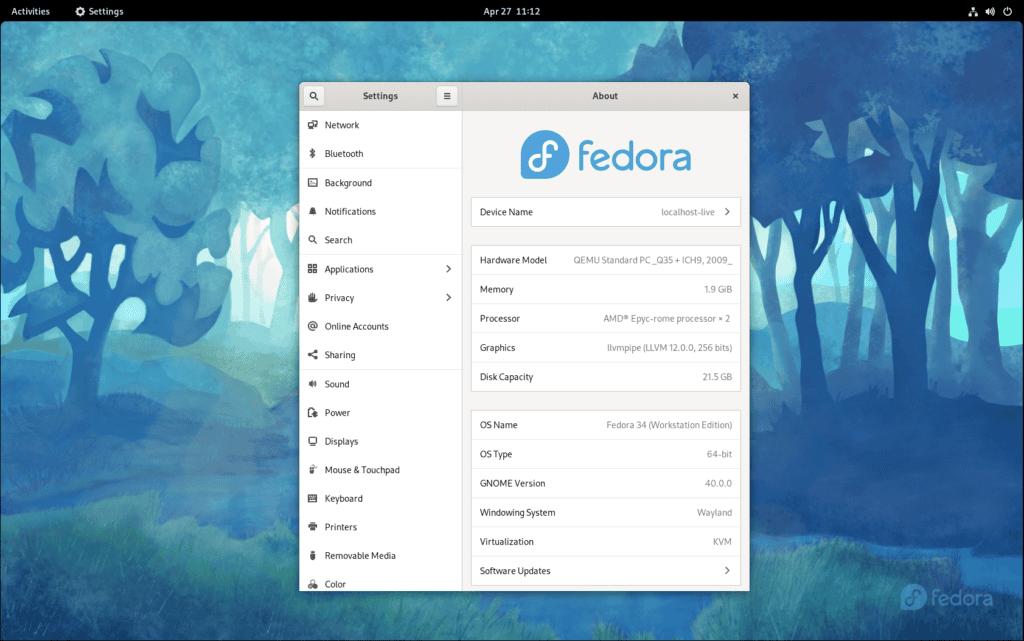Open Device Name chevron
The width and height of the screenshot is (1024, 641).
click(727, 212)
